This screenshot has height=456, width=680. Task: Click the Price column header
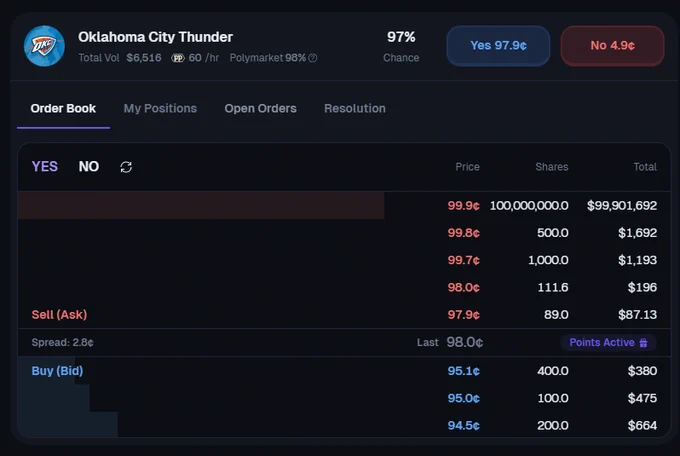tap(468, 167)
